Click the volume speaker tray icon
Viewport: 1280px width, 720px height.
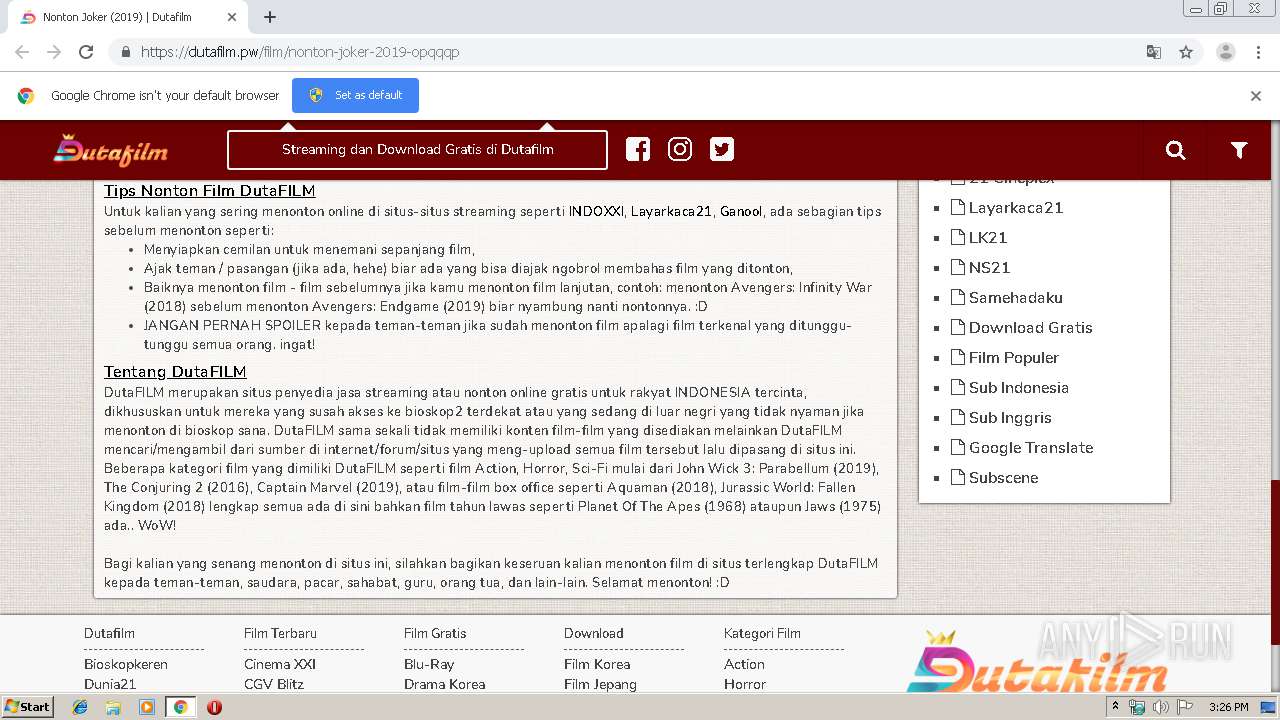click(1161, 707)
